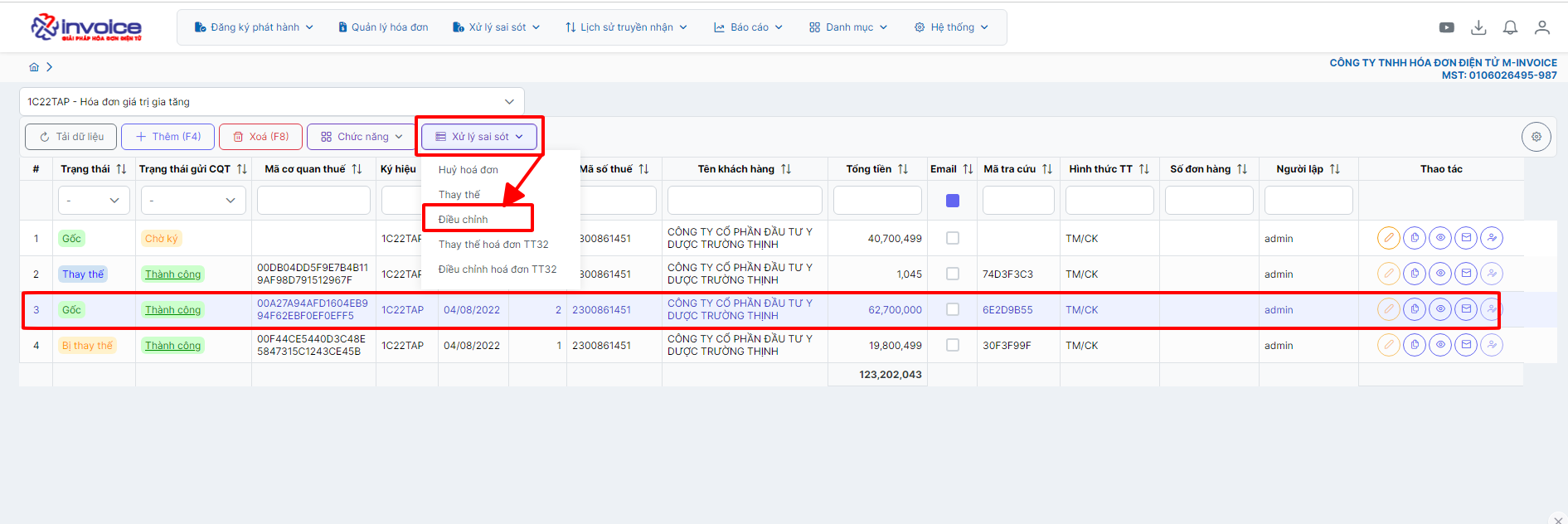The width and height of the screenshot is (1568, 524).
Task: Preview invoice 74D3F3C3 using the eye icon
Action: pos(1440,274)
